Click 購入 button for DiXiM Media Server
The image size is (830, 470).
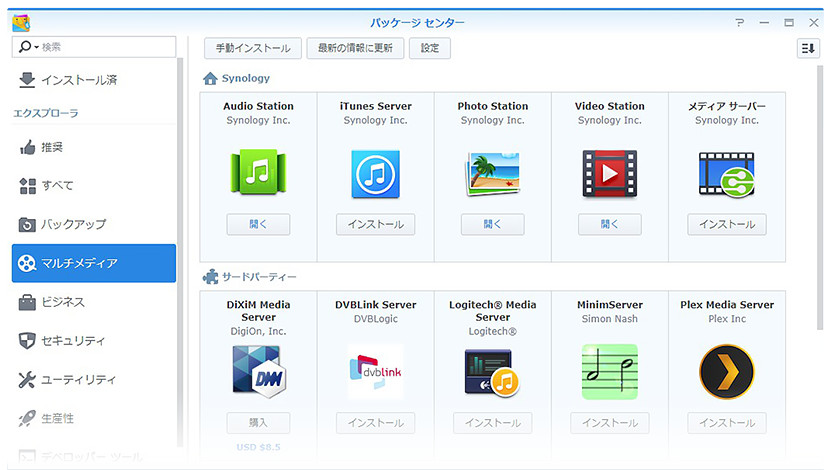258,423
